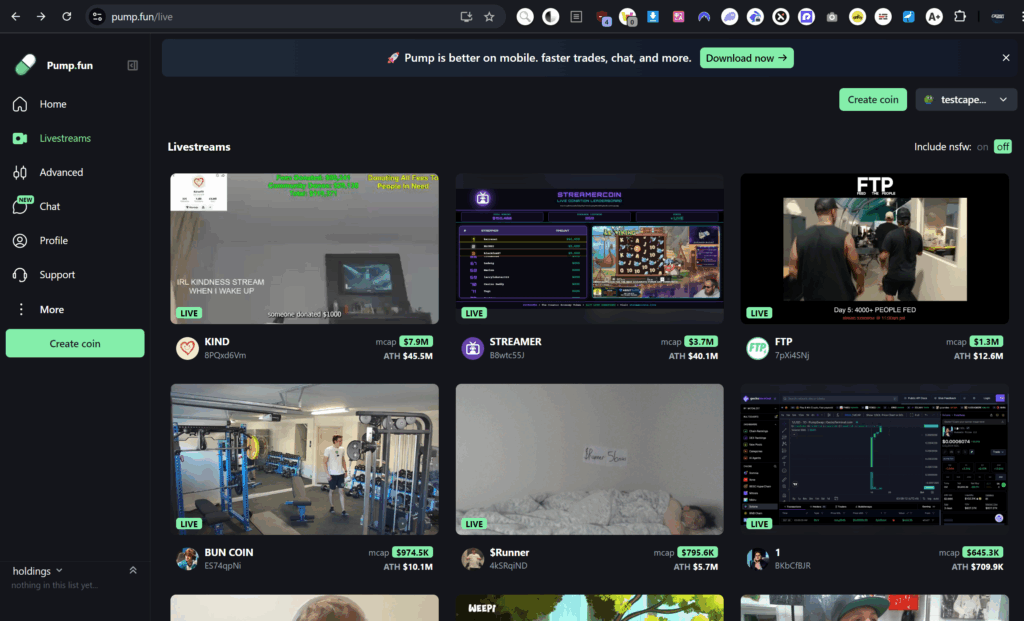Click the BUN COIN avatar
This screenshot has height=621, width=1024.
pos(187,559)
